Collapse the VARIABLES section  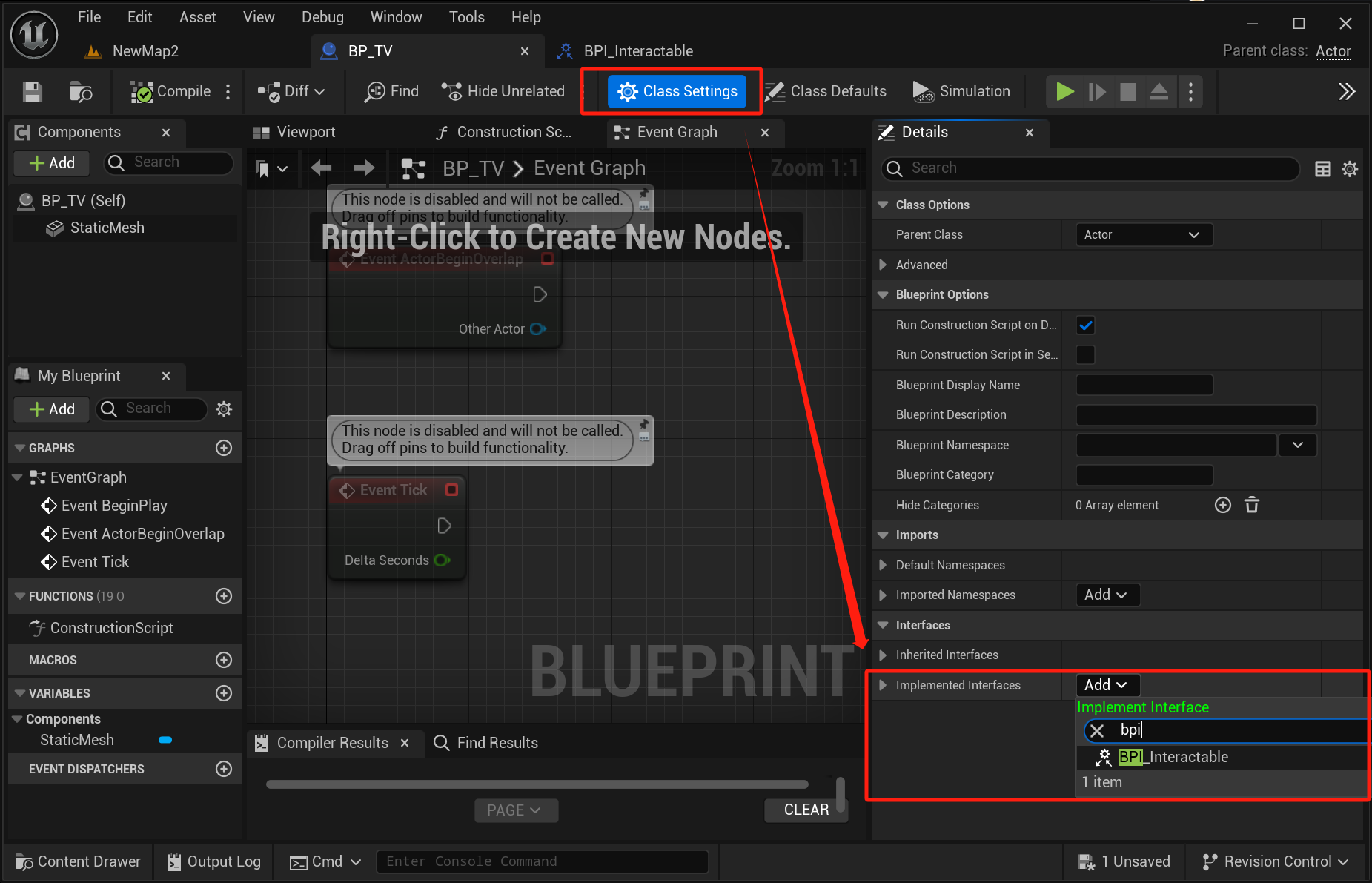point(20,693)
